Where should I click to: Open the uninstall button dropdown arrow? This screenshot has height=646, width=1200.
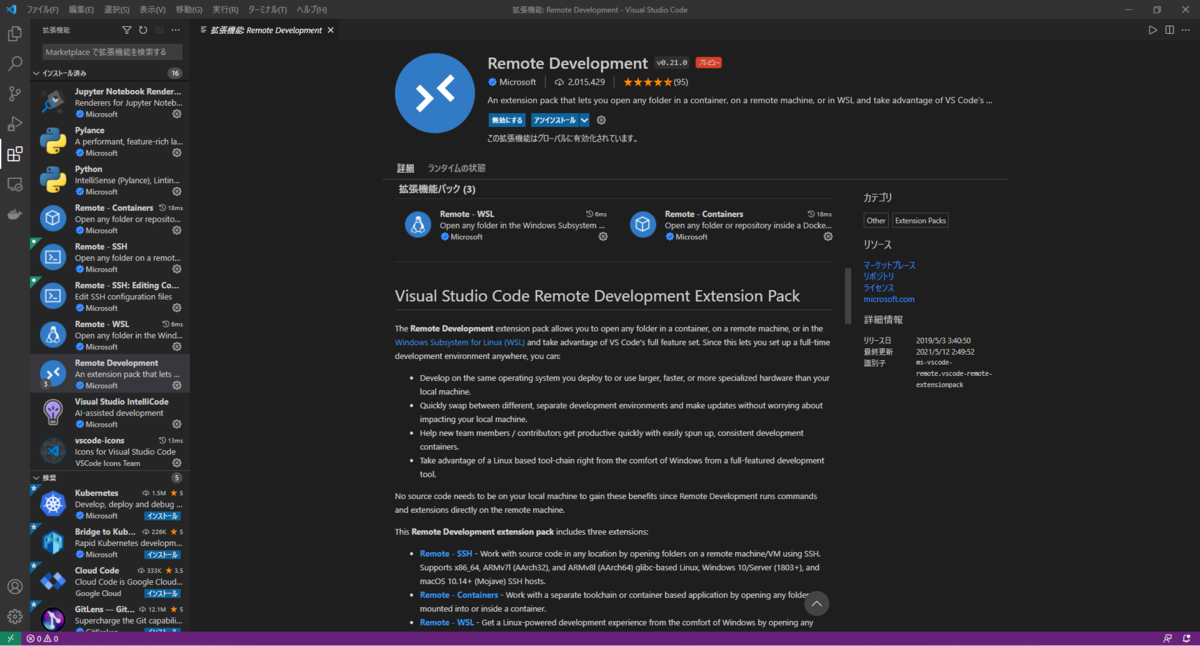click(584, 120)
